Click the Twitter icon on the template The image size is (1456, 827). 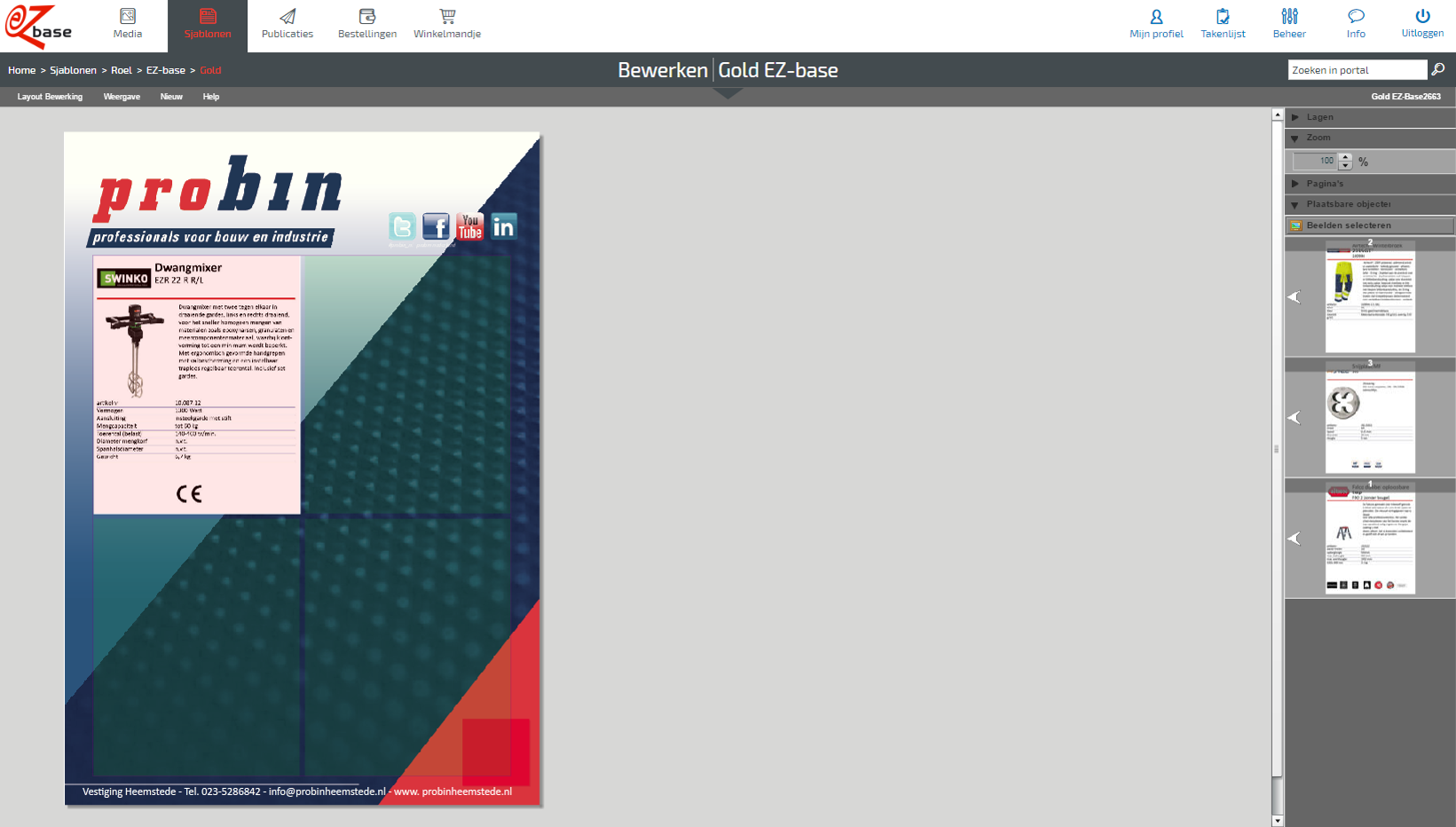click(402, 227)
